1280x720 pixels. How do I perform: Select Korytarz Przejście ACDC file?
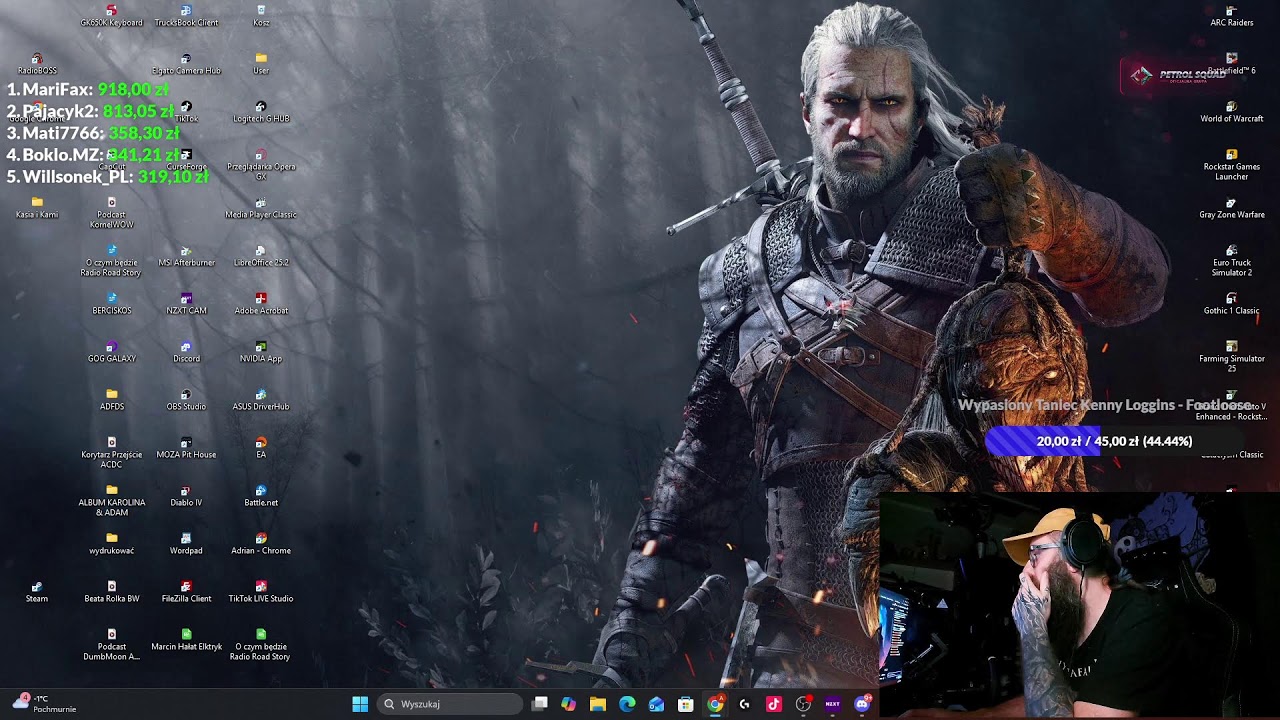tap(111, 453)
